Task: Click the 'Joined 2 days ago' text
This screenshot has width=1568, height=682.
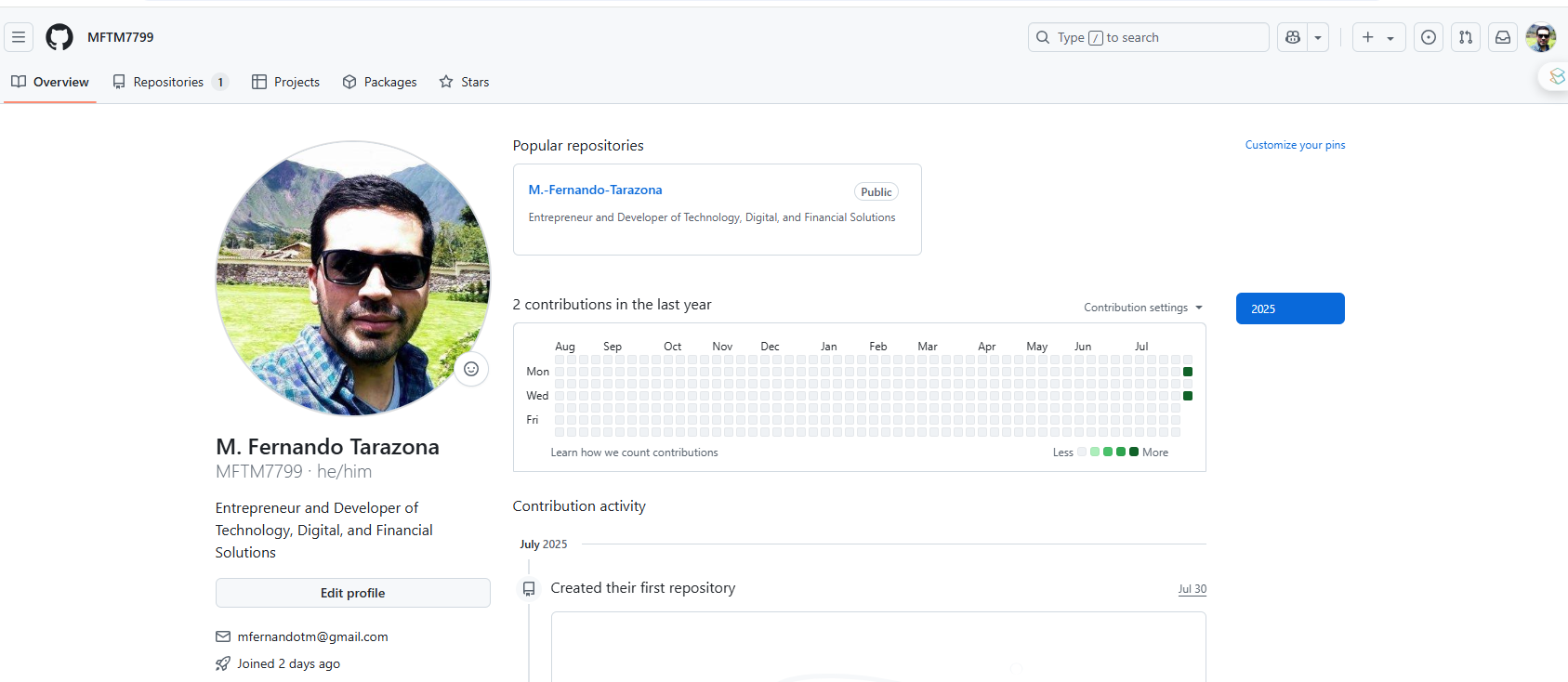Action: point(288,663)
